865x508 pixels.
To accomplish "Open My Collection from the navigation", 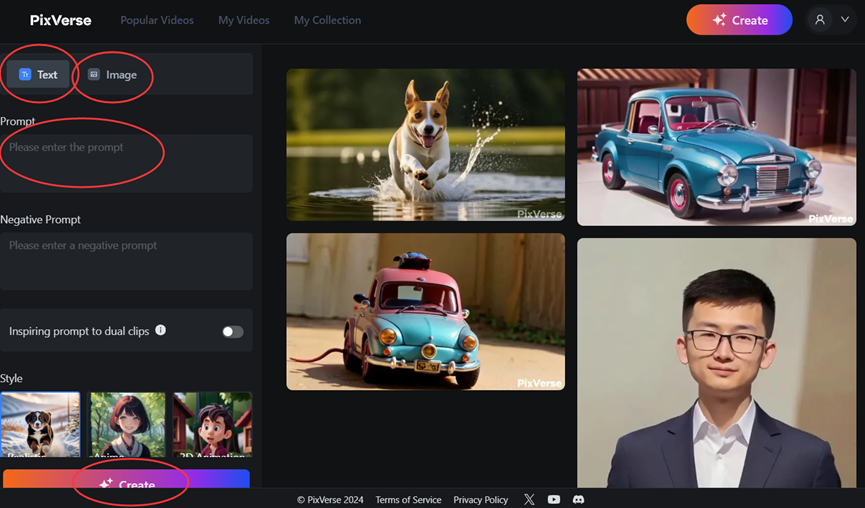I will pos(327,20).
